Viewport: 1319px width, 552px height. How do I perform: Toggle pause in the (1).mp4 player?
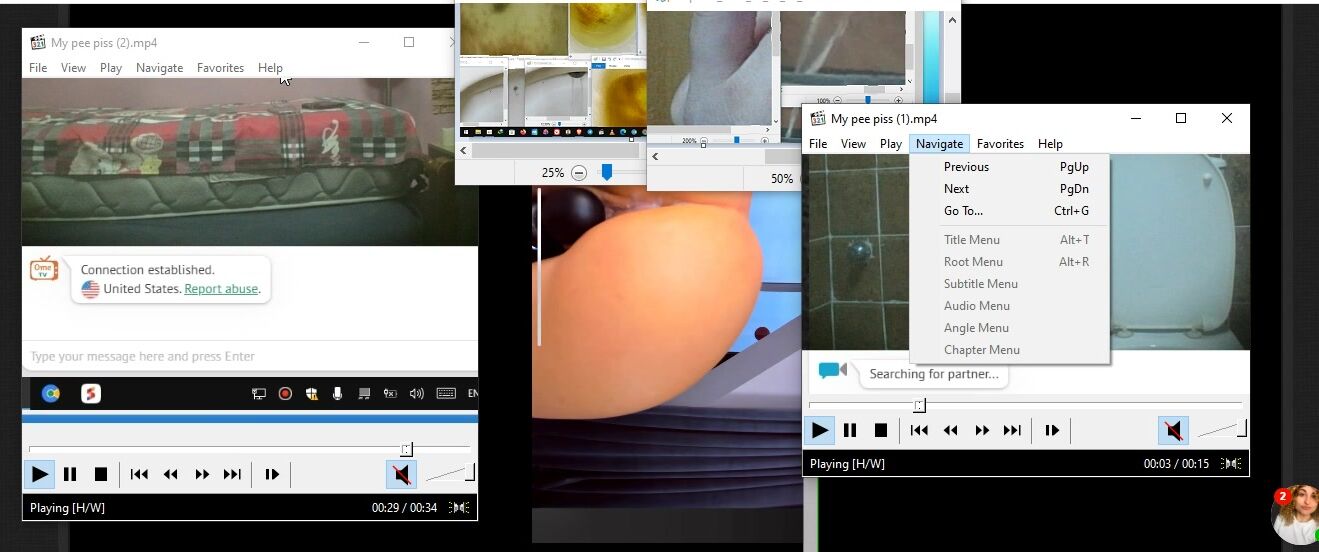click(850, 430)
